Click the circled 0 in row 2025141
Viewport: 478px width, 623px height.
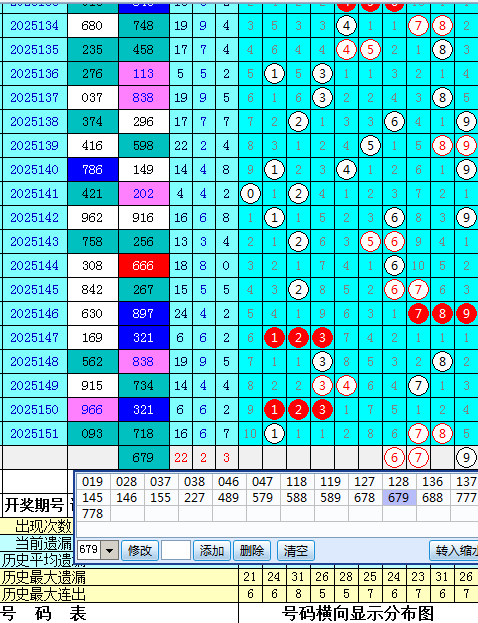[250, 193]
